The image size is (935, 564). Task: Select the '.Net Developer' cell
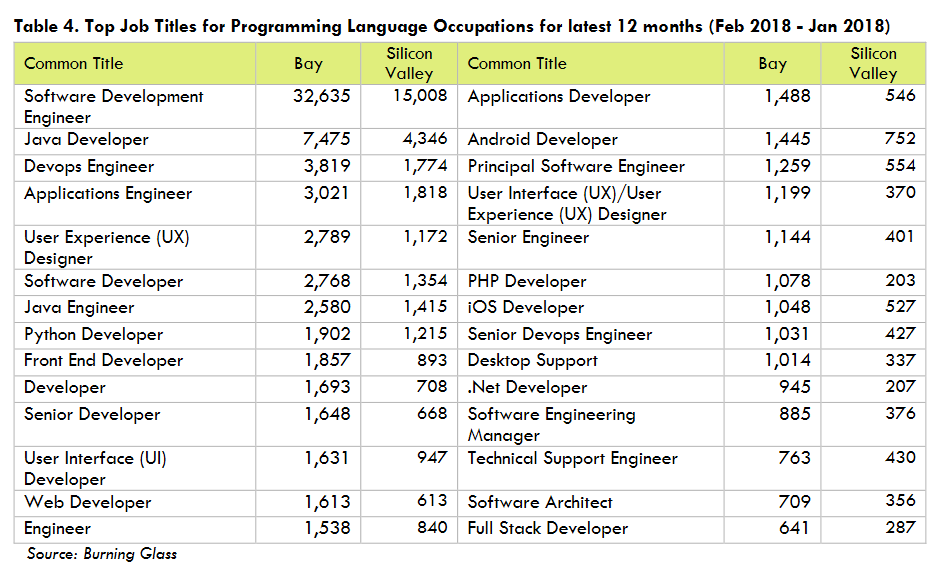528,388
